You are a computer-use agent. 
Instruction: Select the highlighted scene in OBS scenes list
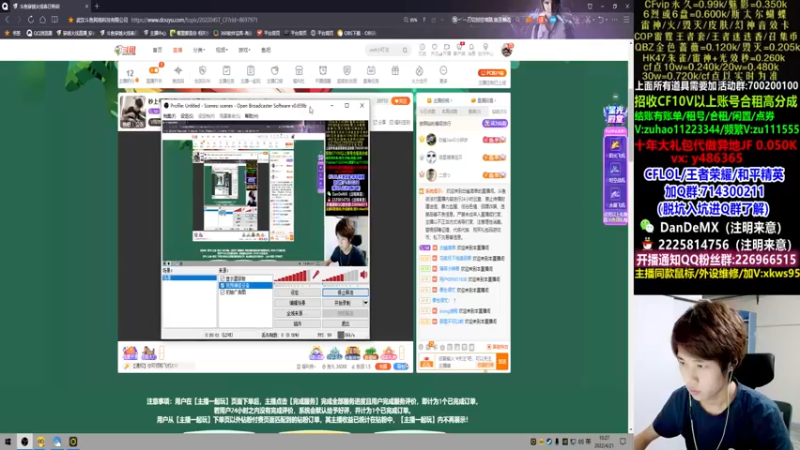[x=189, y=278]
